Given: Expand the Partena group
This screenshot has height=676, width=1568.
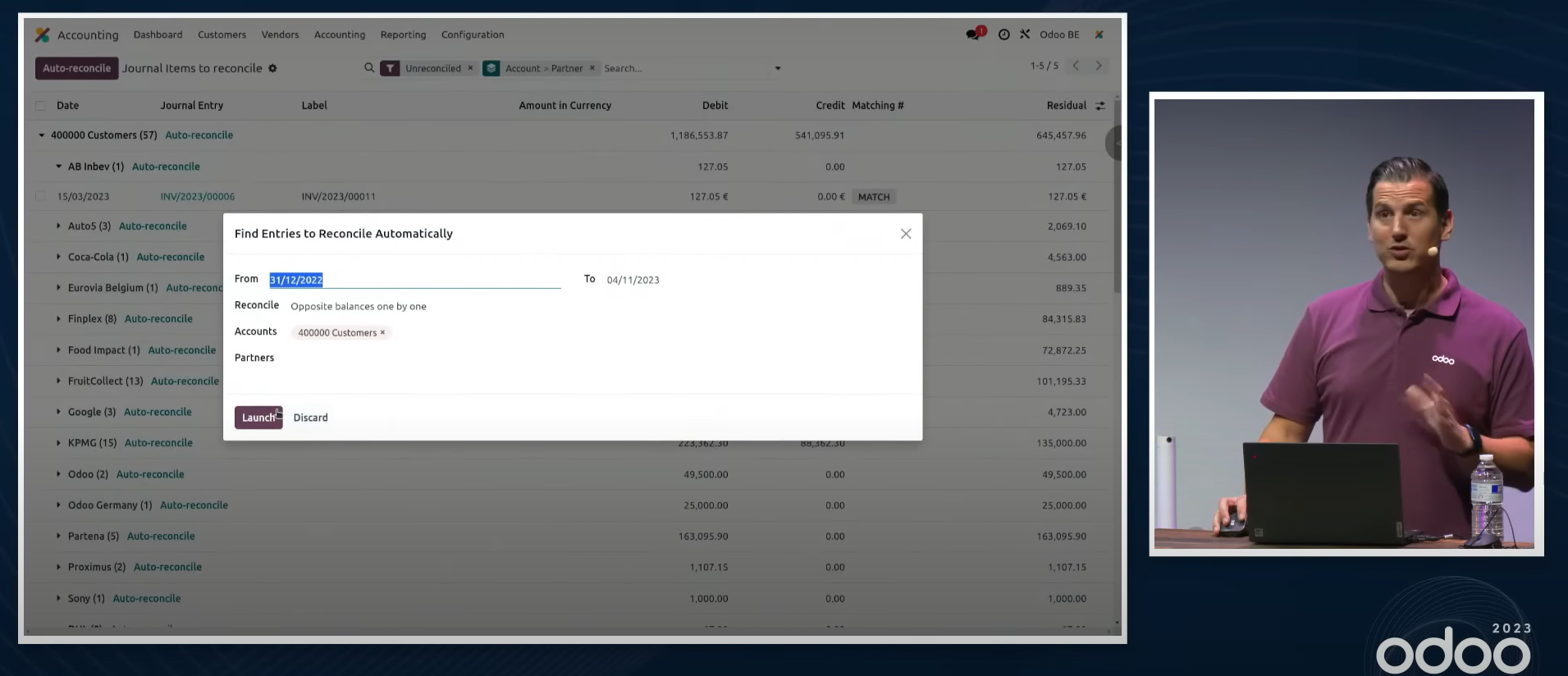Looking at the screenshot, I should click(58, 536).
